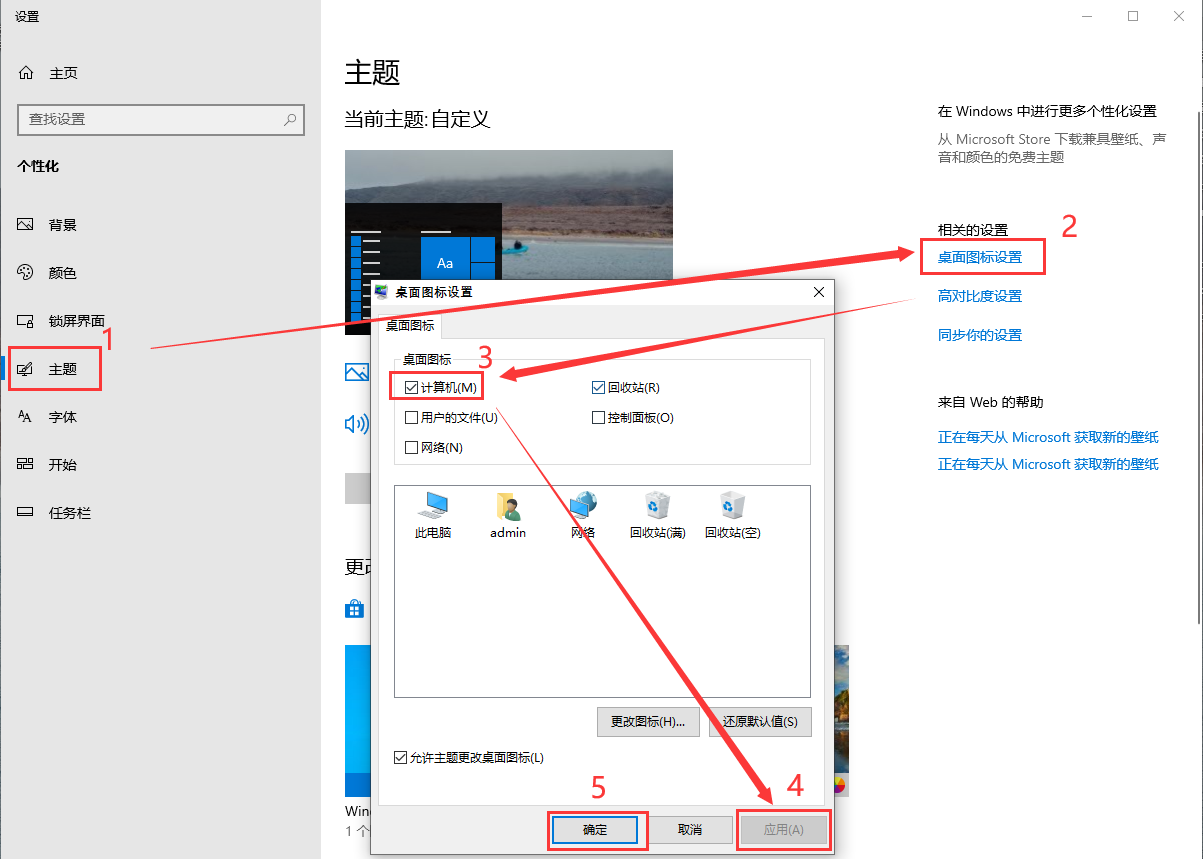Disable 允许主题更改桌面图标 checkbox
The width and height of the screenshot is (1203, 859).
tap(400, 757)
